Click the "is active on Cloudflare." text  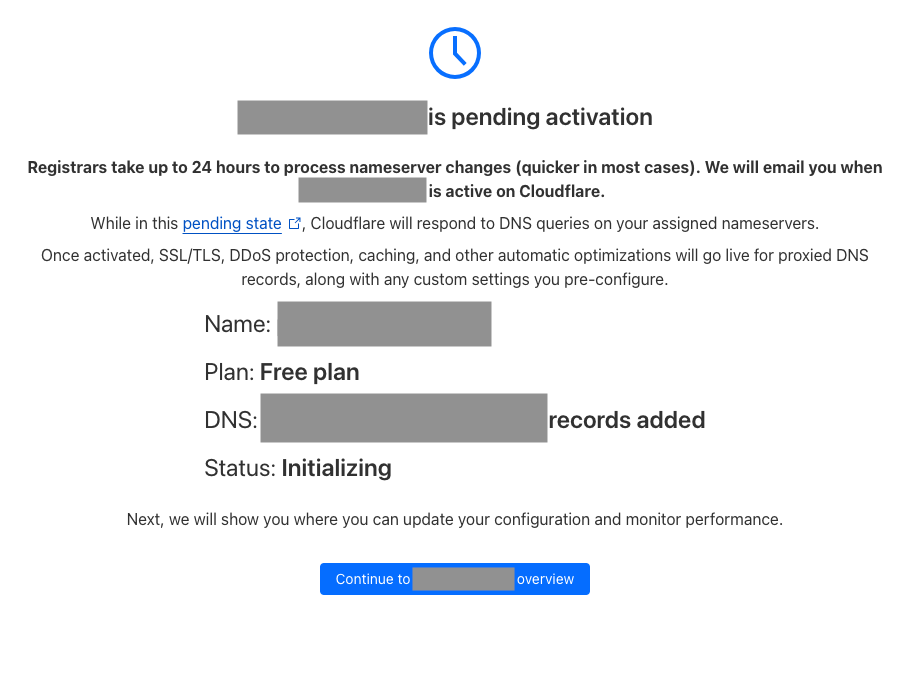tap(517, 191)
